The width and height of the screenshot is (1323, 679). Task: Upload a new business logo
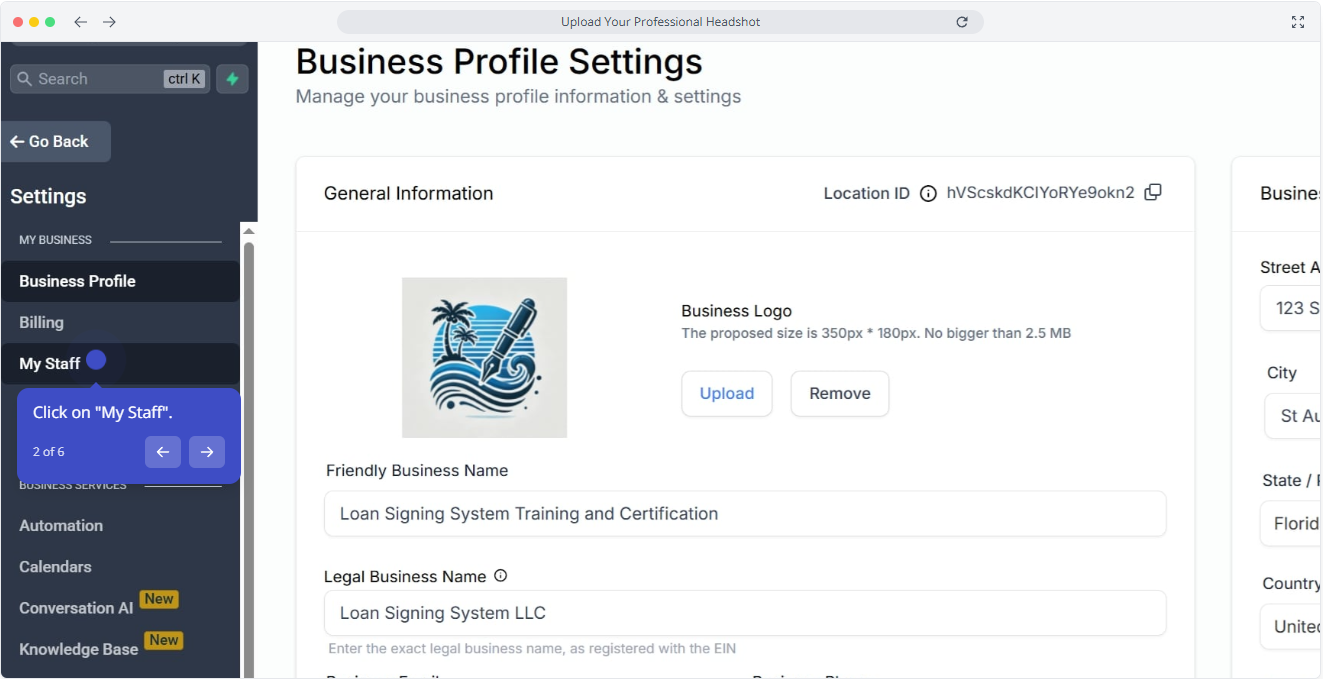point(727,394)
